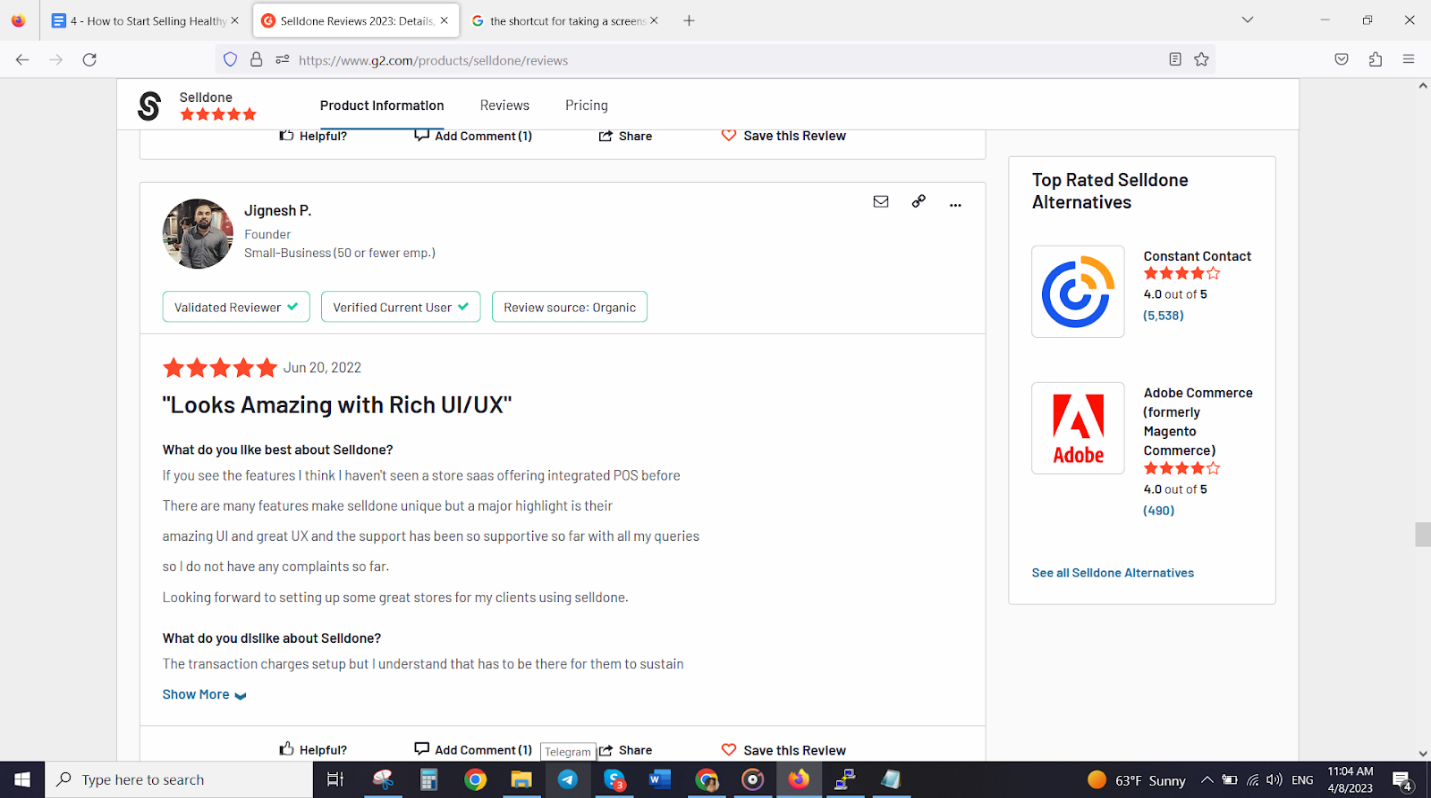
Task: Go to the Reviews tab
Action: 504,105
